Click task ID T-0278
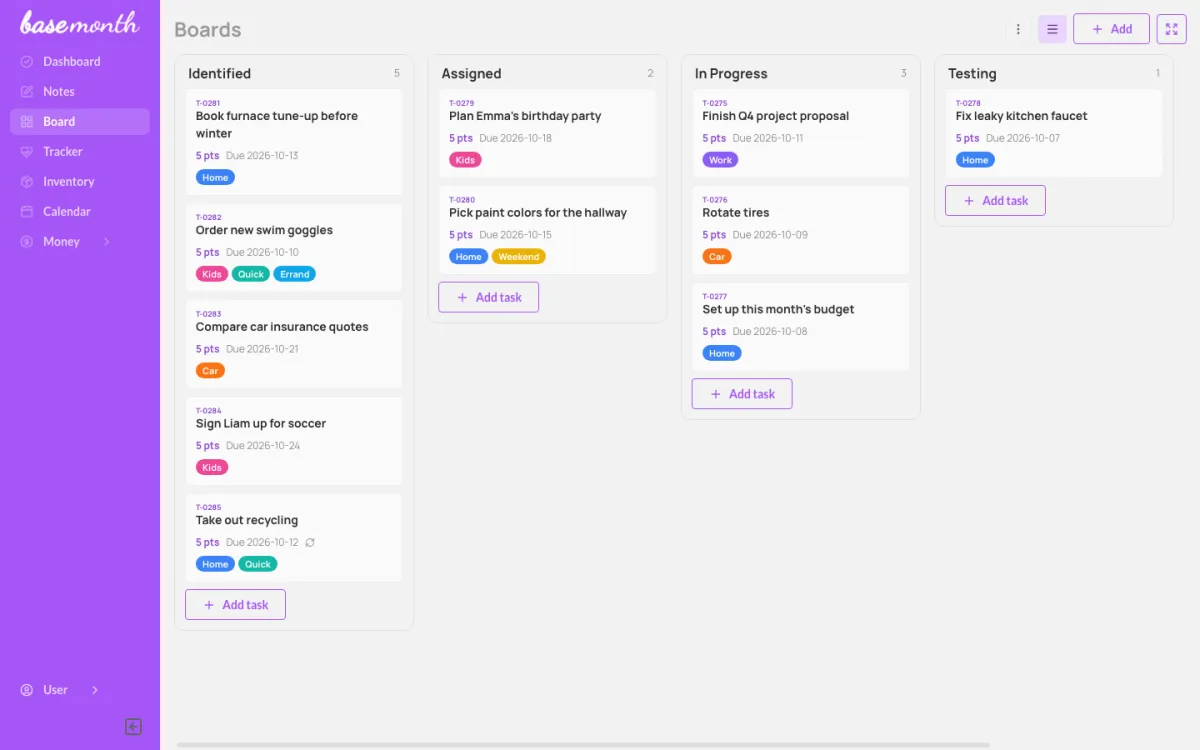The width and height of the screenshot is (1200, 750). [968, 103]
